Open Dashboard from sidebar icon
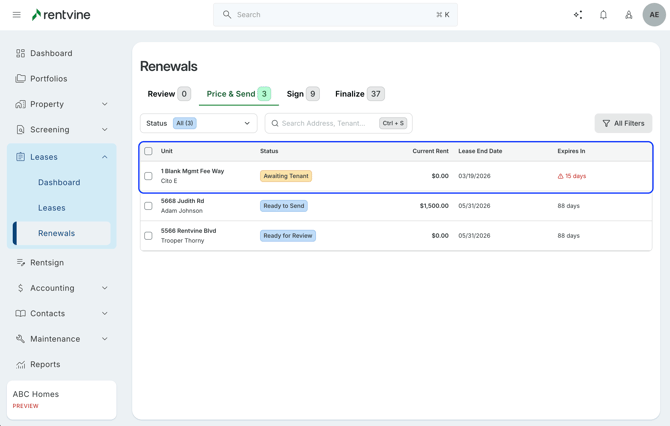The width and height of the screenshot is (670, 426). [20, 53]
